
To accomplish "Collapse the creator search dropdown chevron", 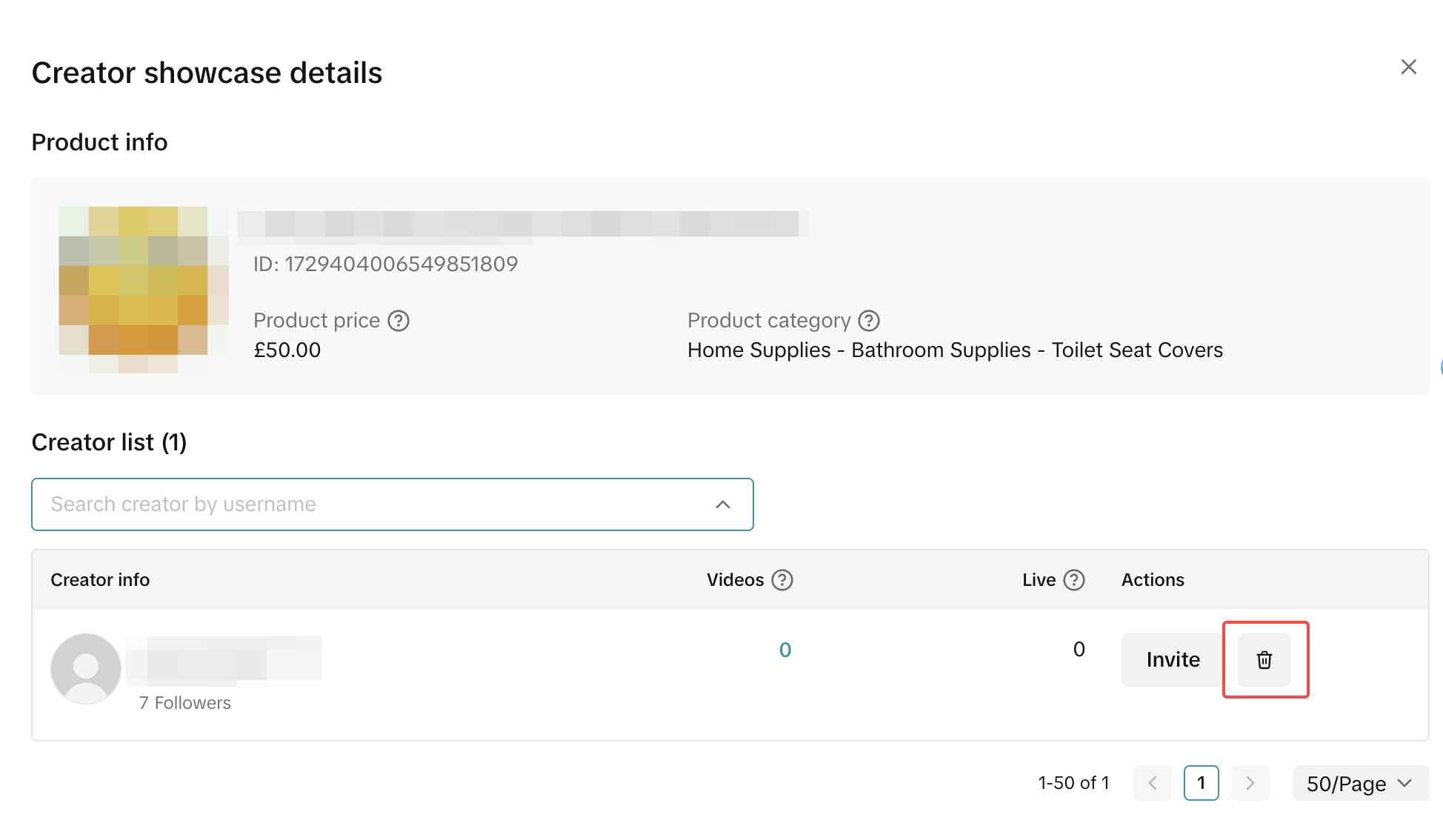I will pyautogui.click(x=723, y=504).
